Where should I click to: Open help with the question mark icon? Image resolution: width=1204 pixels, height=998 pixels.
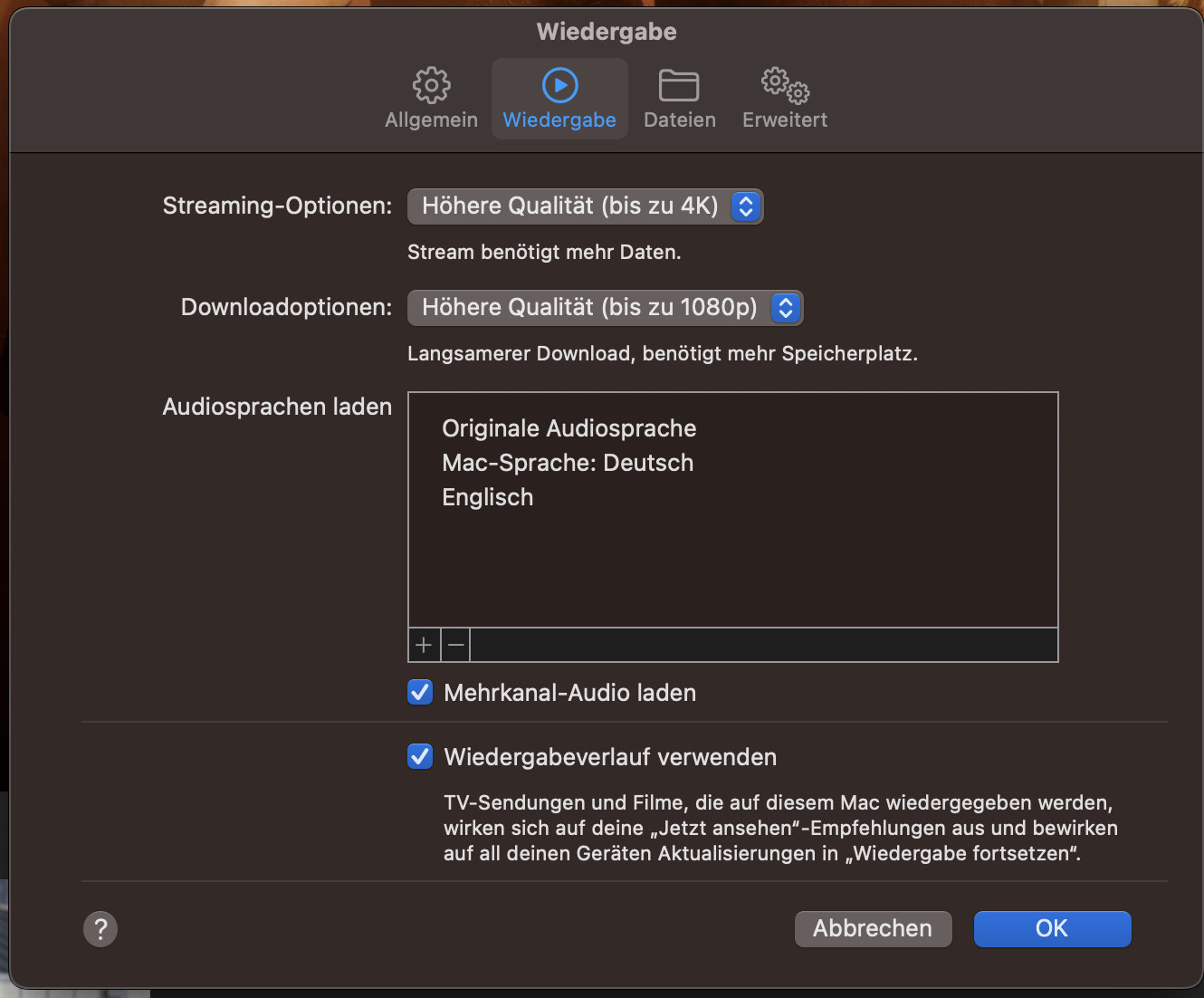point(100,928)
